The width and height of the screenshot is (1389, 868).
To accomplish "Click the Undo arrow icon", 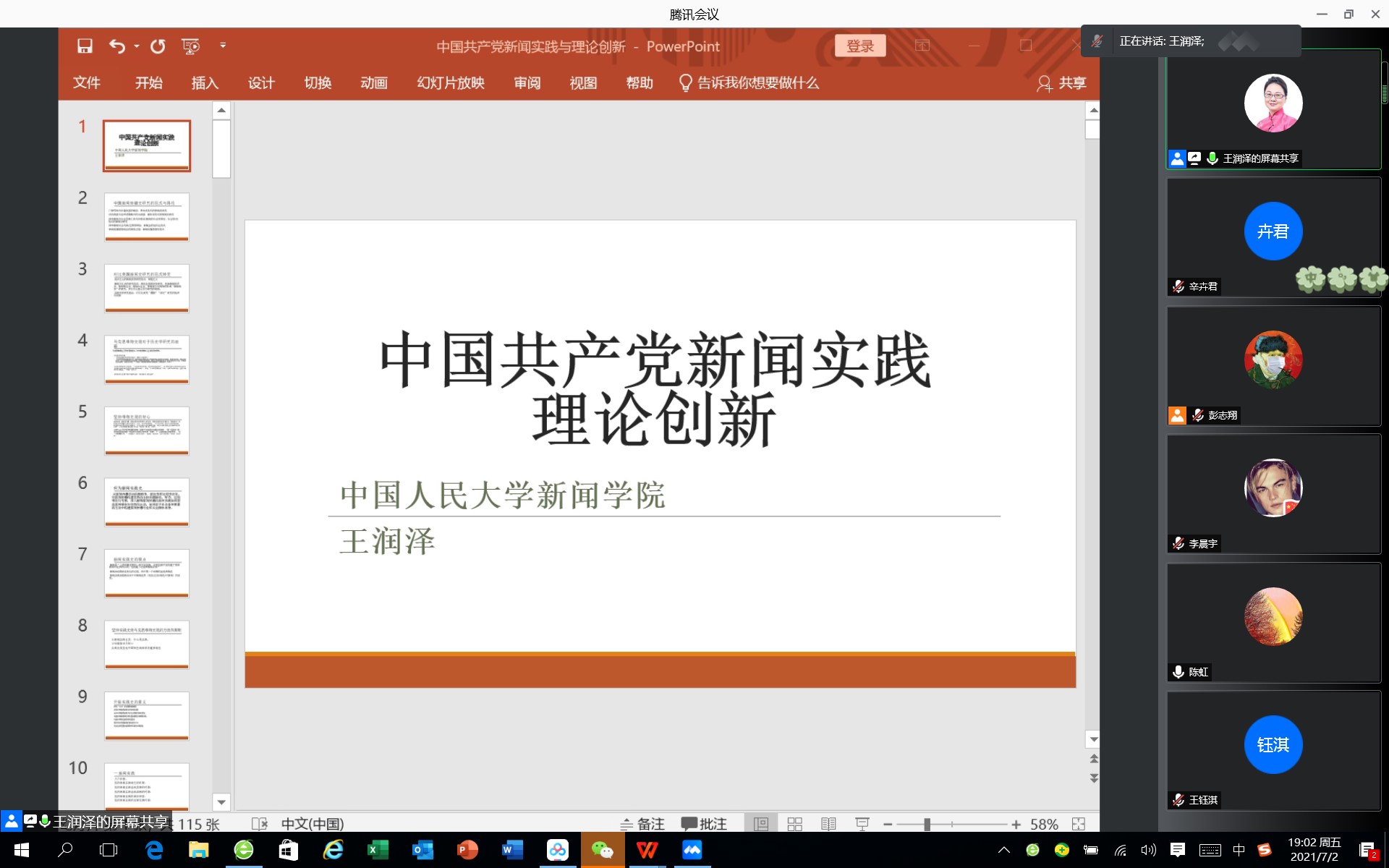I will pyautogui.click(x=116, y=46).
